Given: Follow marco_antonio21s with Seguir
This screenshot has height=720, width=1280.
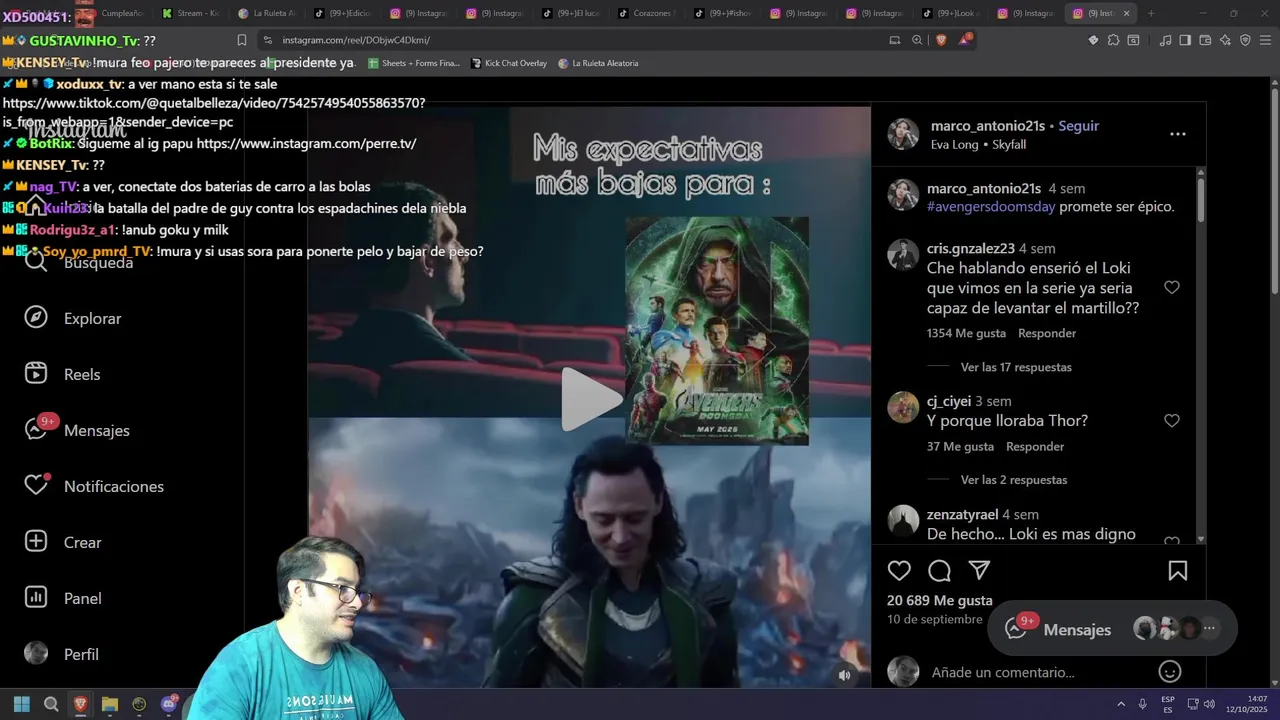Looking at the screenshot, I should click(1078, 126).
